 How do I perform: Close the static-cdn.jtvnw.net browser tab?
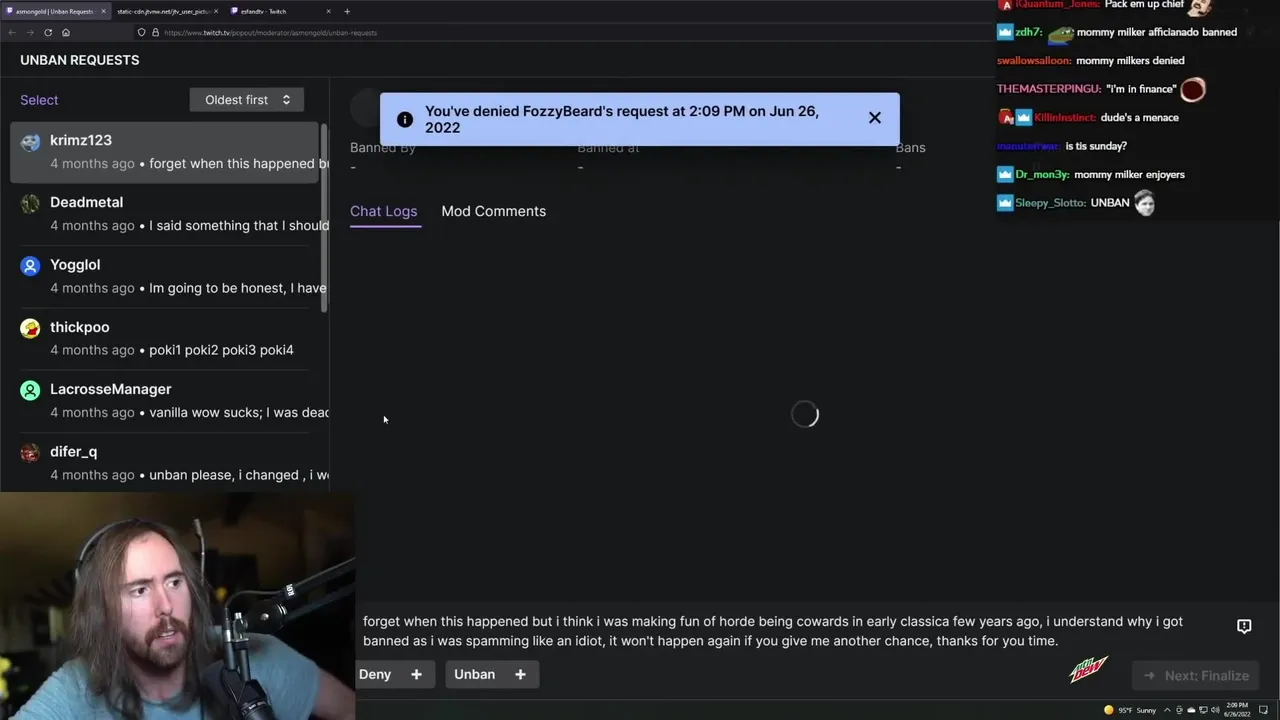216,11
